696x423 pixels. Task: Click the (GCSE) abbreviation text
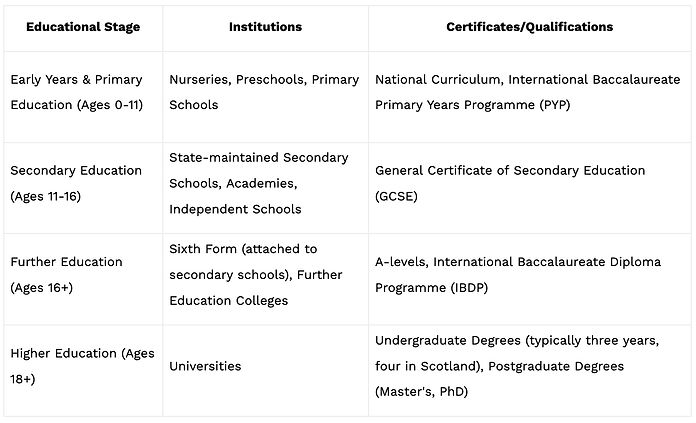(396, 196)
